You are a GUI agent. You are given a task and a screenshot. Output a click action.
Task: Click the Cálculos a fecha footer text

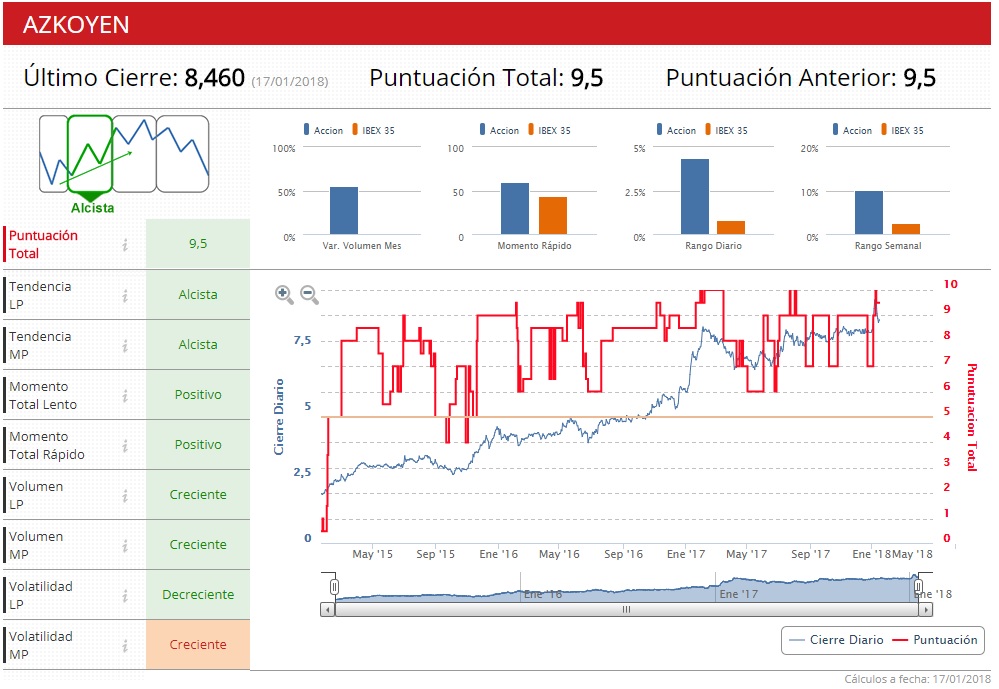[917, 679]
